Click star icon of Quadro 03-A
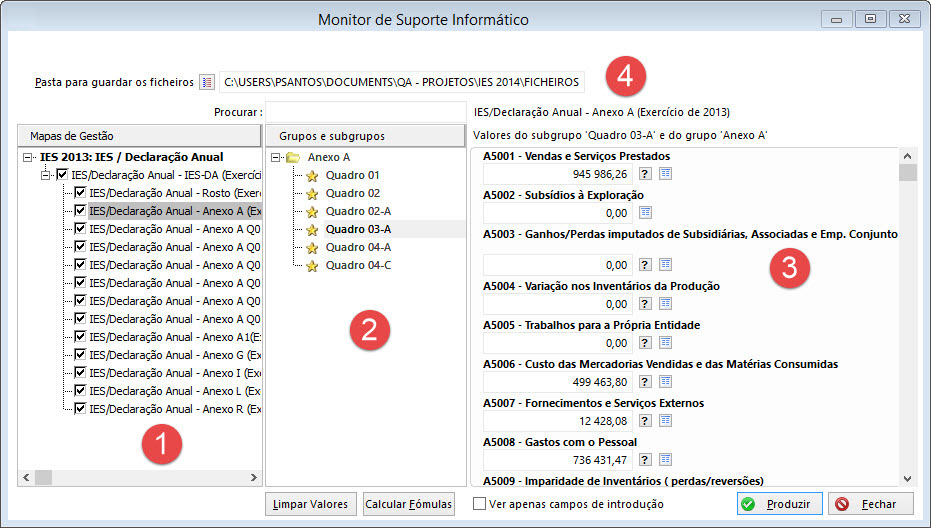 click(312, 230)
